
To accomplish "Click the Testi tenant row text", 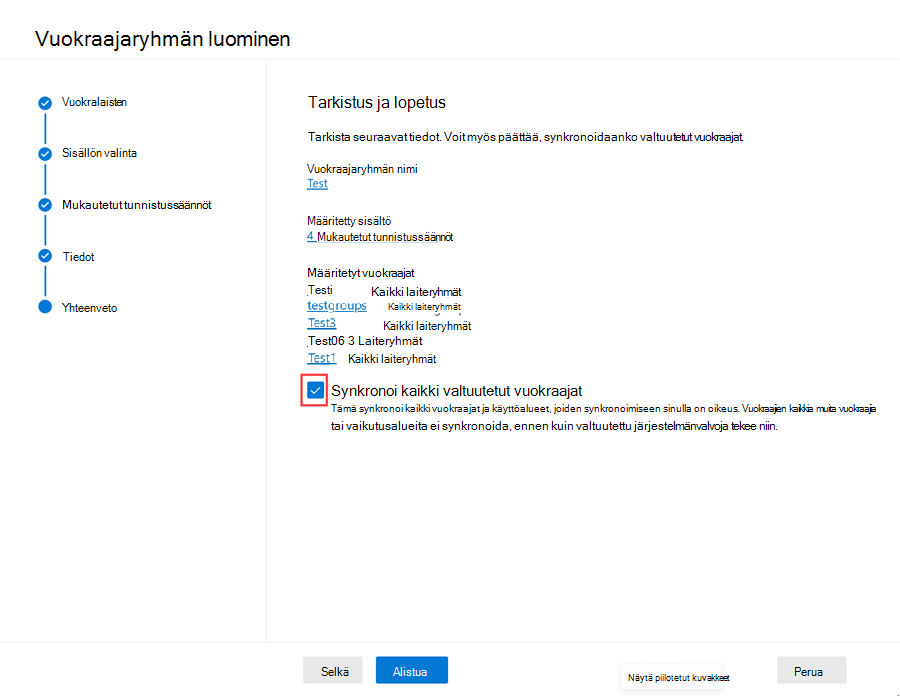I will [320, 290].
